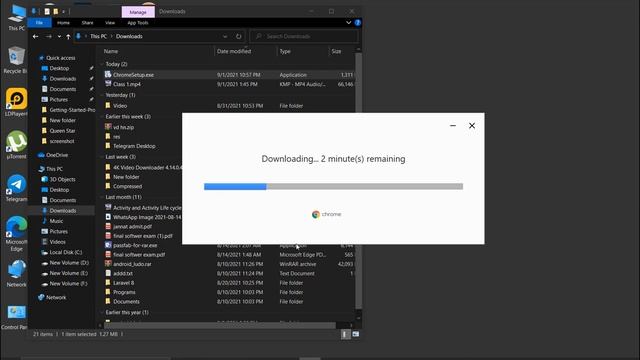Collapse the Today (2) group
The height and width of the screenshot is (360, 640).
pos(101,64)
